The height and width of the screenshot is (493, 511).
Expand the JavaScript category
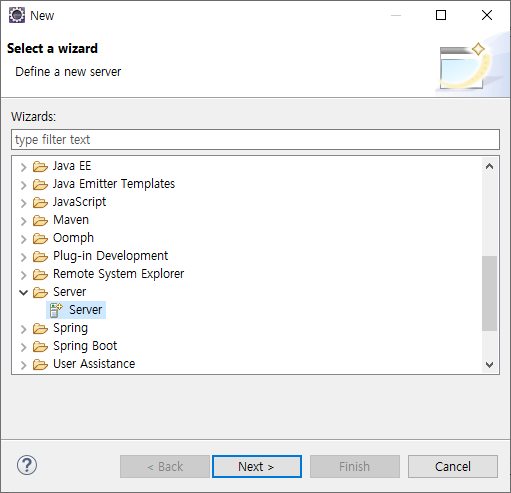(23, 203)
